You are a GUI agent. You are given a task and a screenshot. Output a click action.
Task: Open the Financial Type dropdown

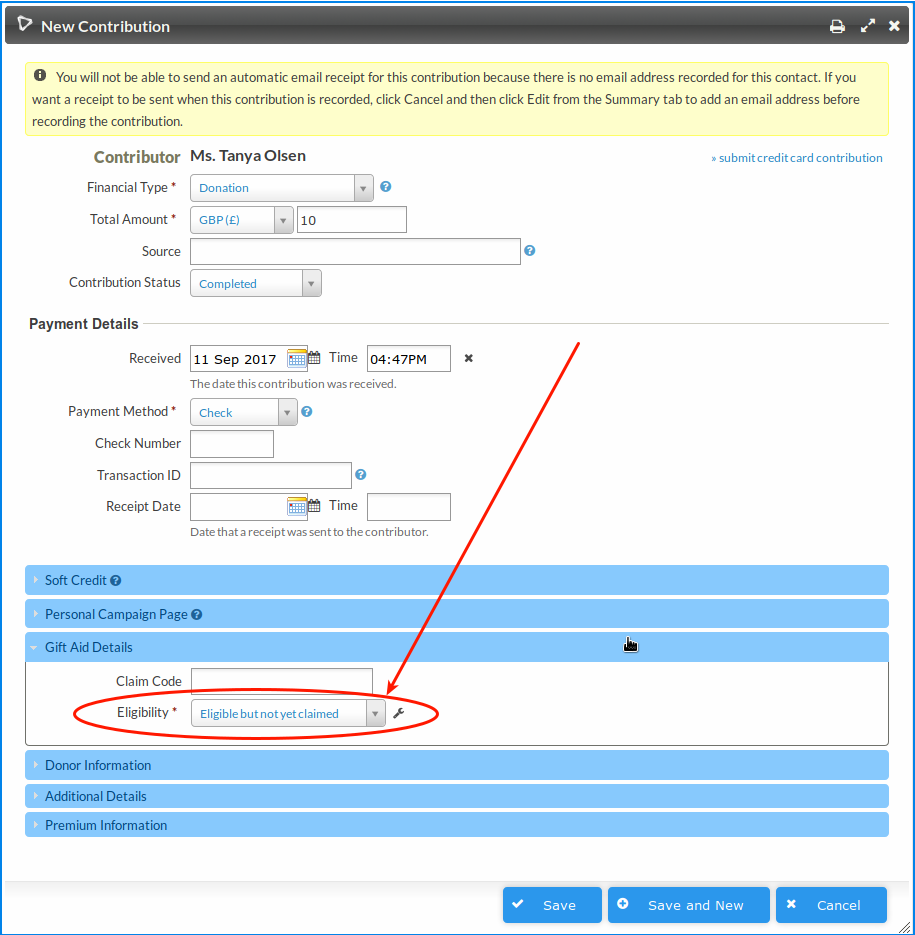(x=281, y=188)
